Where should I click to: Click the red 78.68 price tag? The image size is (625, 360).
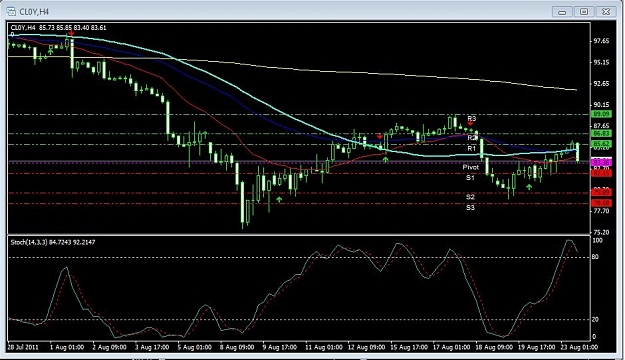601,203
